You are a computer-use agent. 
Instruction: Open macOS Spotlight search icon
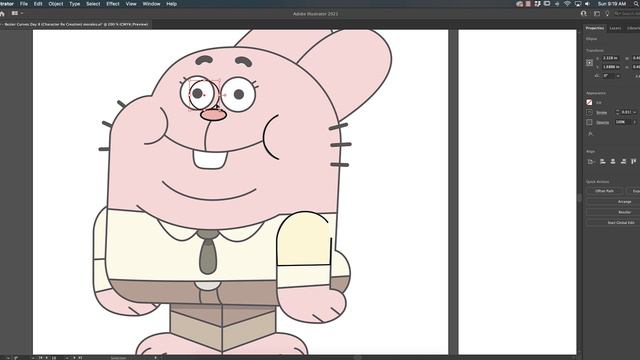coord(637,4)
